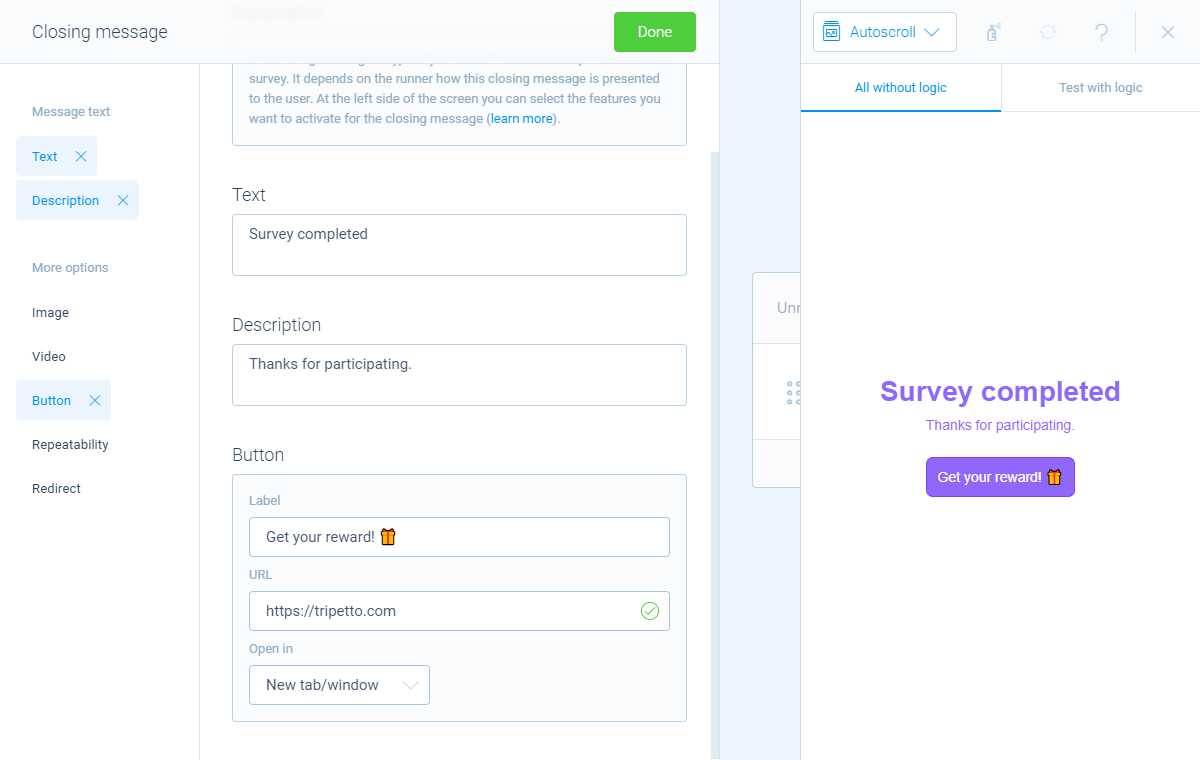Enable the Image option
The width and height of the screenshot is (1200, 760).
coord(50,312)
